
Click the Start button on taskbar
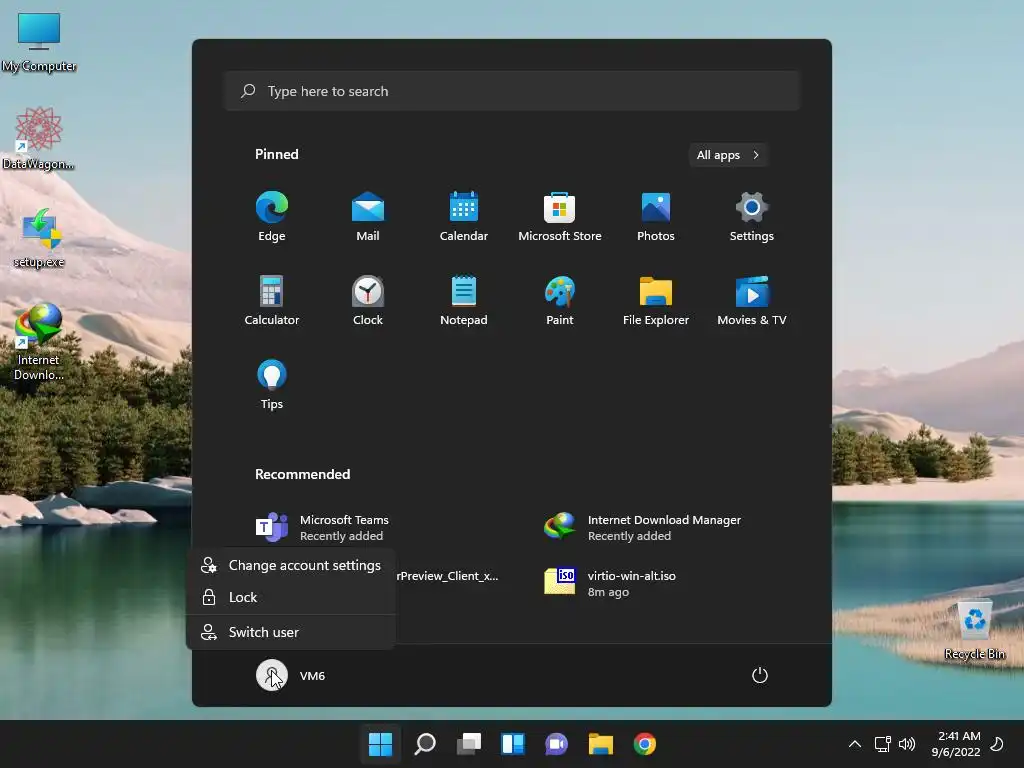pos(380,744)
